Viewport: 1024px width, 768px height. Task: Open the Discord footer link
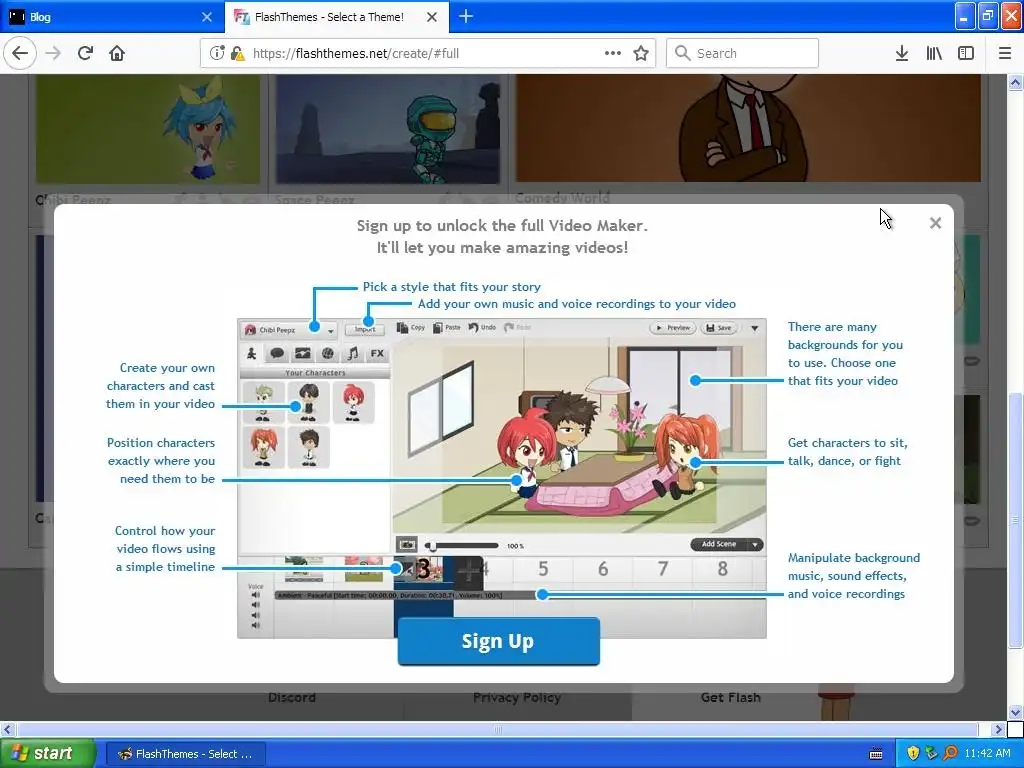tap(291, 697)
